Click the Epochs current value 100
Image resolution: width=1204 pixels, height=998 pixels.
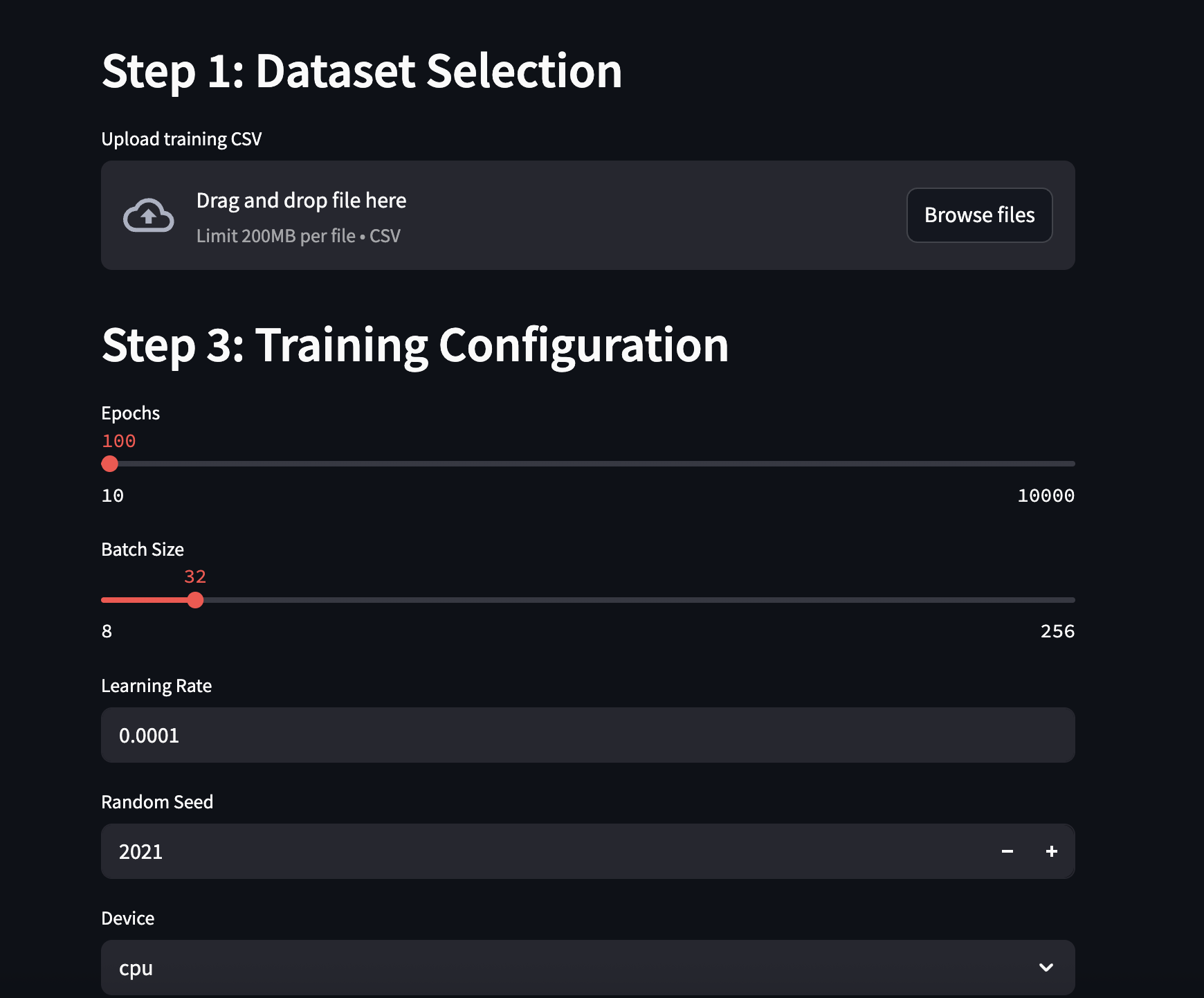click(x=119, y=441)
